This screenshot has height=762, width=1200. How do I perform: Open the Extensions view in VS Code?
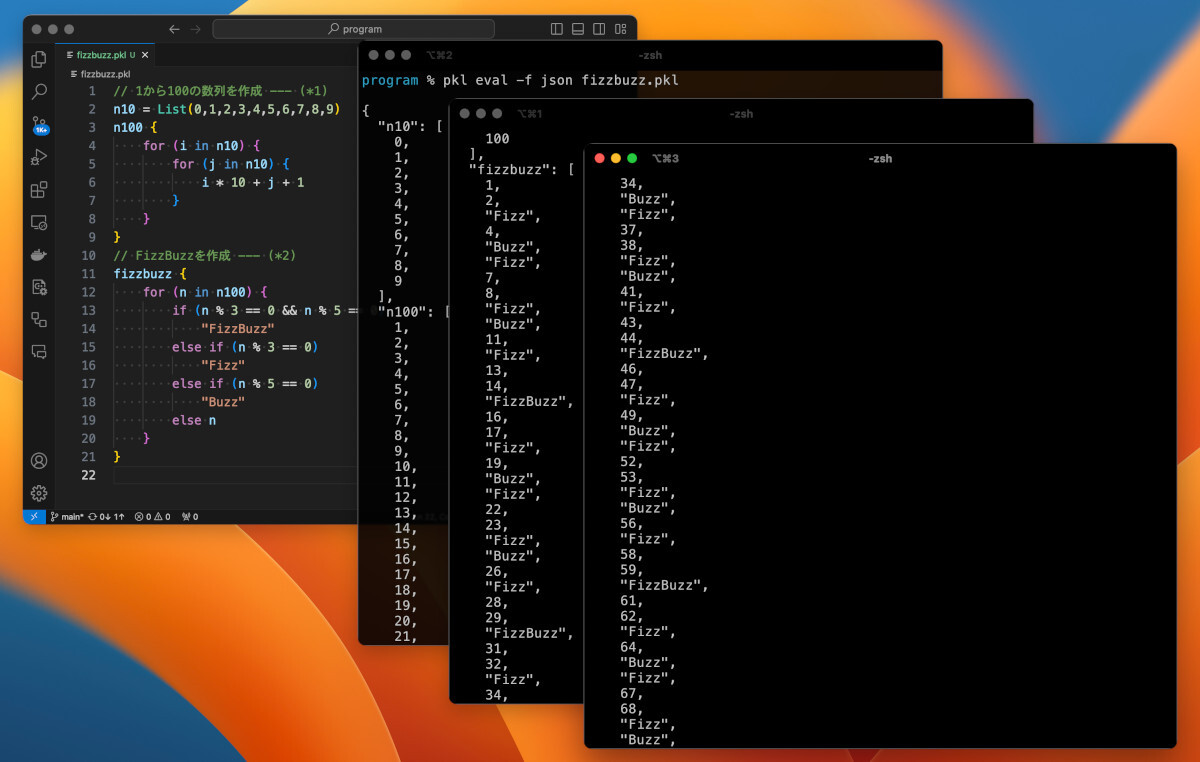[x=39, y=190]
